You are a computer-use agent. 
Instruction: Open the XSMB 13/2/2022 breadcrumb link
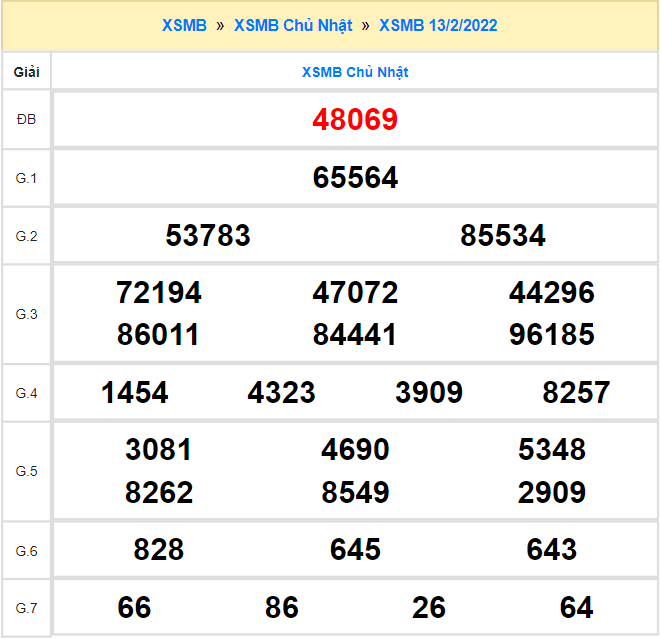(438, 25)
